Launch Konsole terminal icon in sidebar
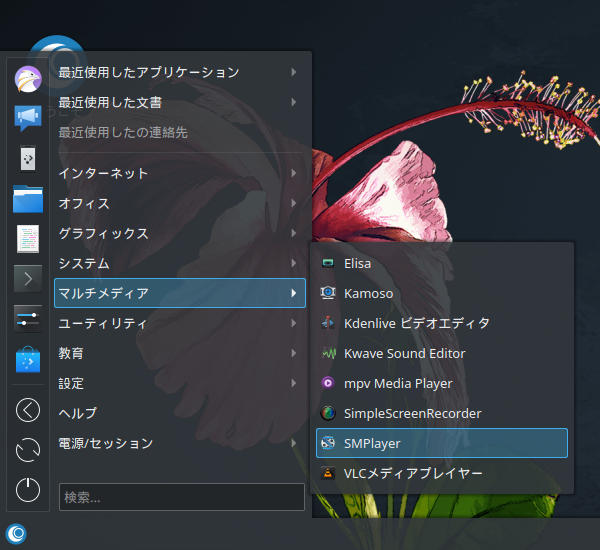The height and width of the screenshot is (550, 600). pos(28,279)
